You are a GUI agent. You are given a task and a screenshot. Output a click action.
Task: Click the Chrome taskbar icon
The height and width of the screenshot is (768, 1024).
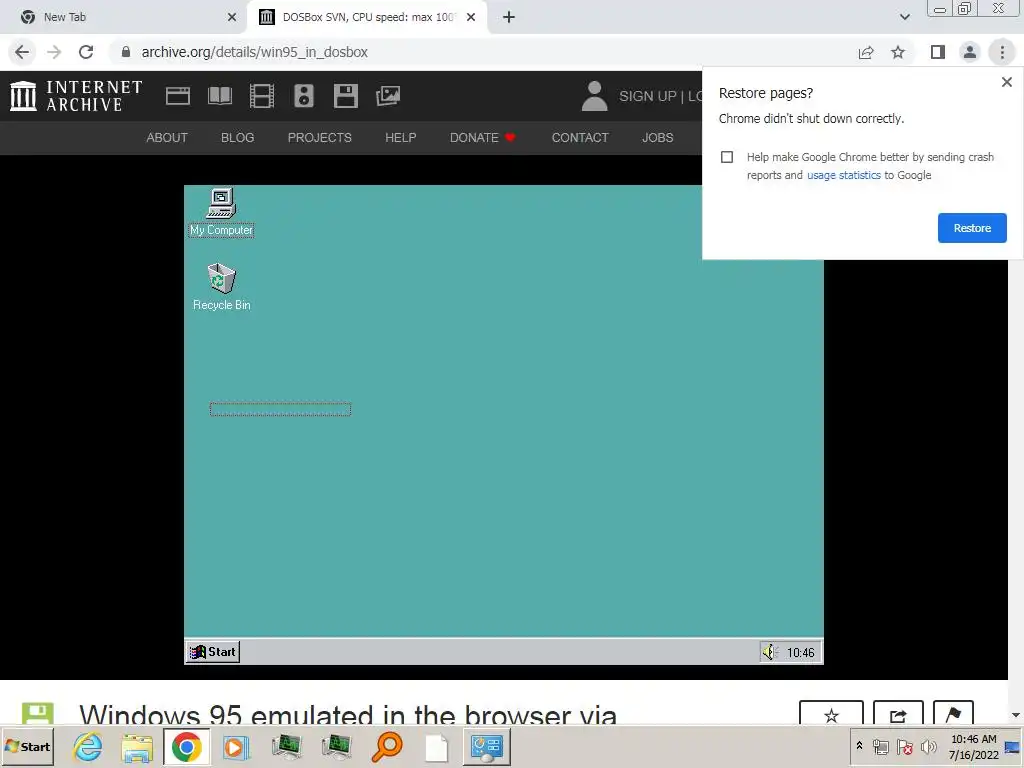coord(187,747)
